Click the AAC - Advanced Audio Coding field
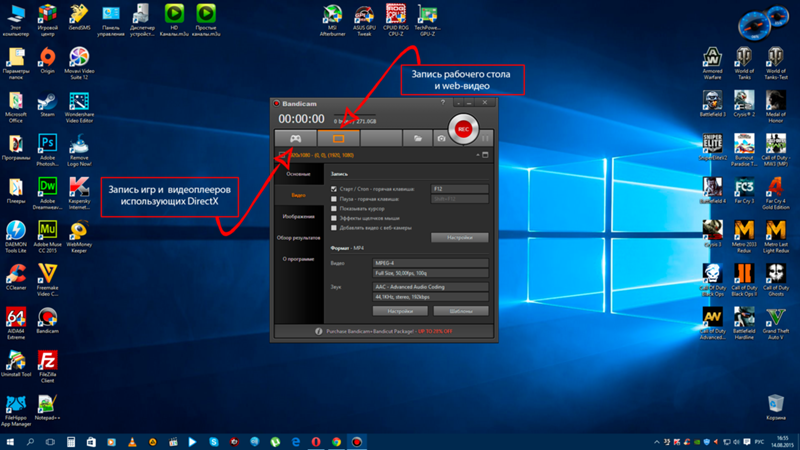The image size is (800, 450). point(430,287)
